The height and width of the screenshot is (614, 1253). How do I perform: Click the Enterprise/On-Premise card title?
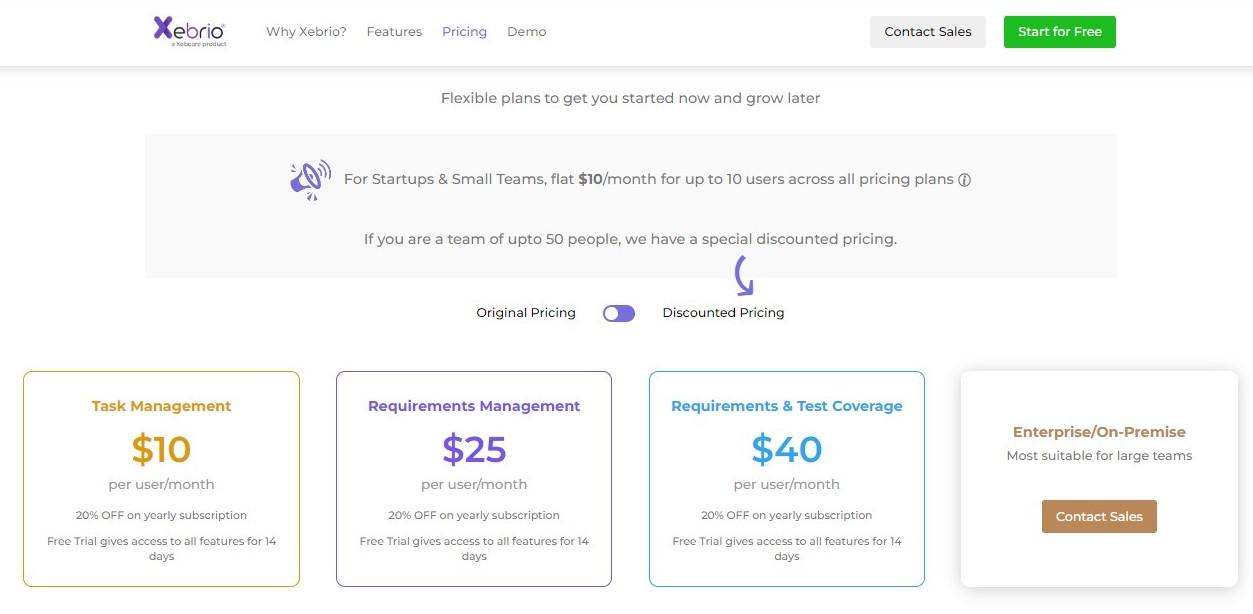(x=1099, y=432)
